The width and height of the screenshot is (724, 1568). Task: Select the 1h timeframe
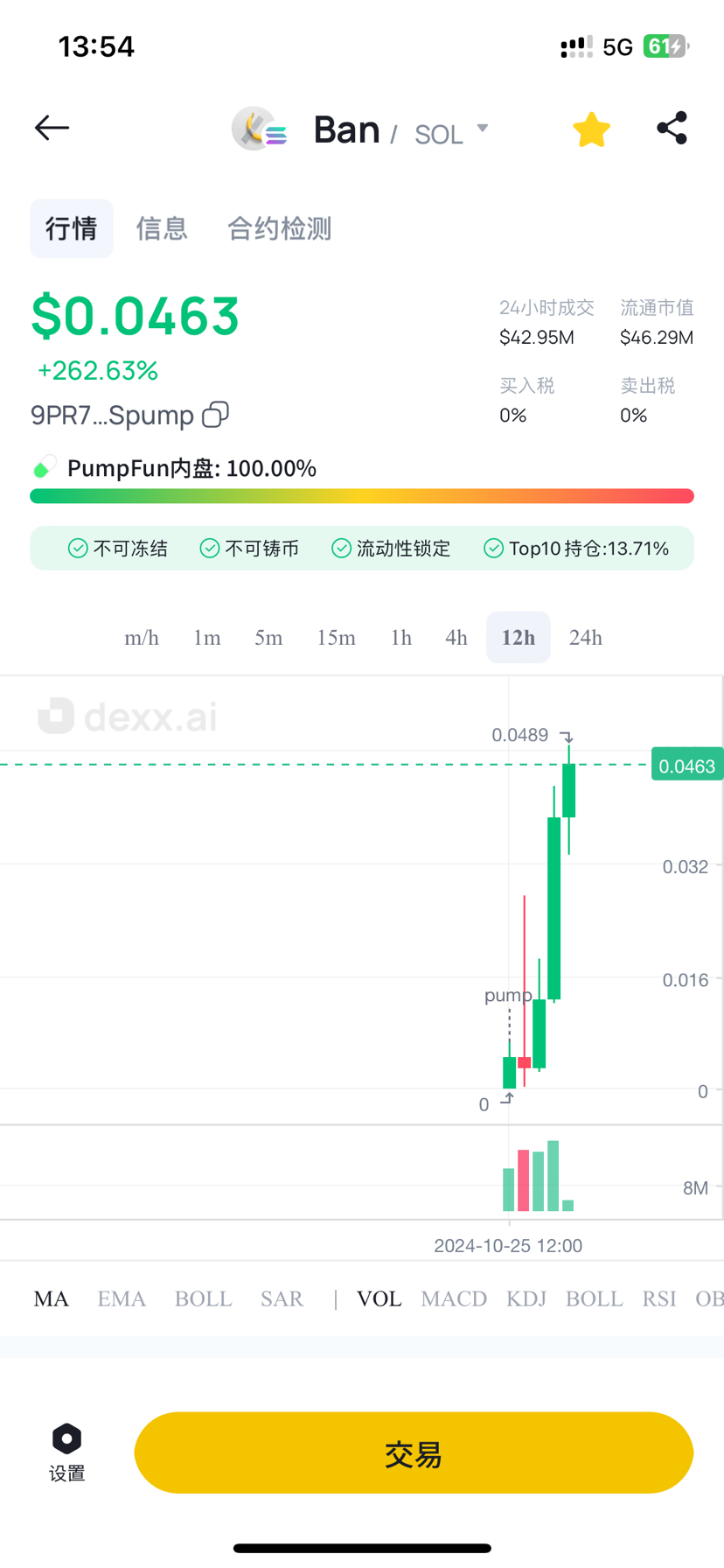401,638
